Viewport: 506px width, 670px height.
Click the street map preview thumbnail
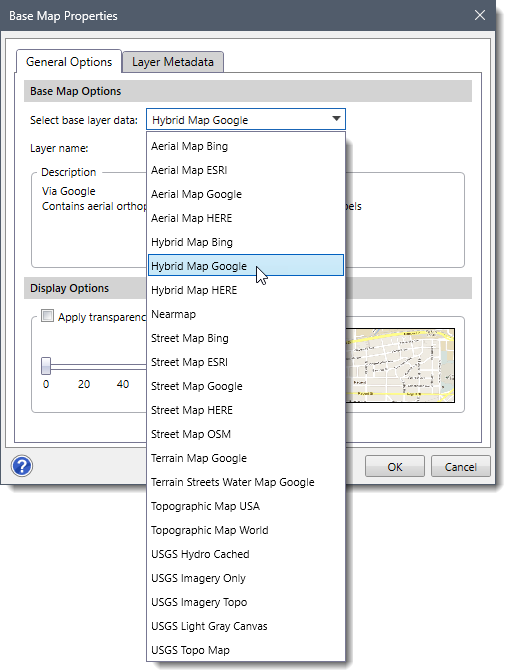[400, 365]
